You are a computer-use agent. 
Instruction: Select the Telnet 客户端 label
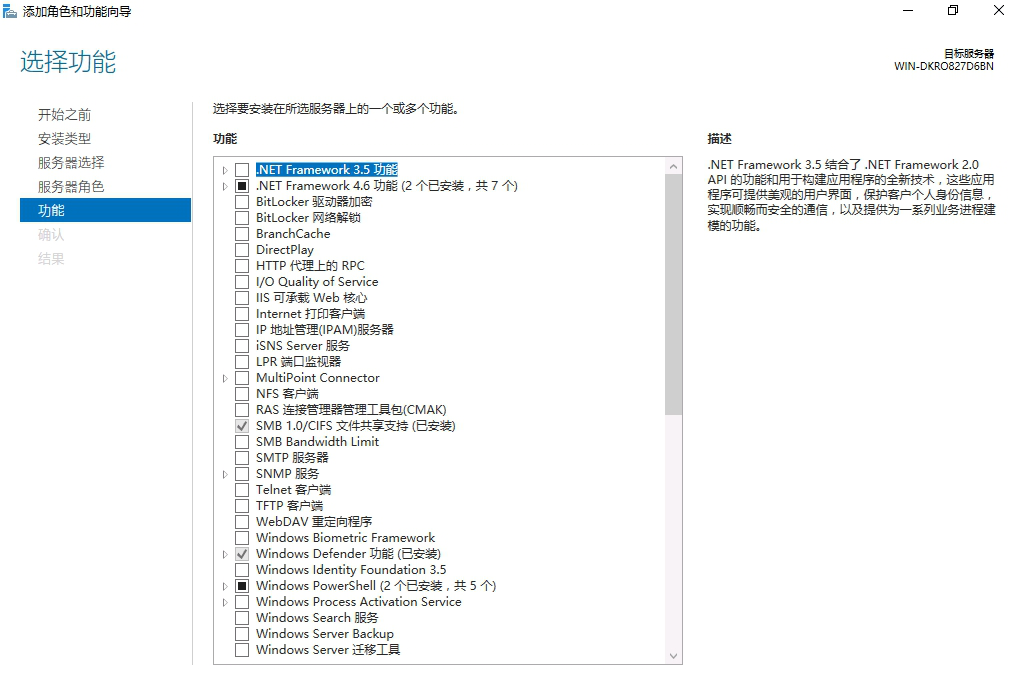[293, 490]
